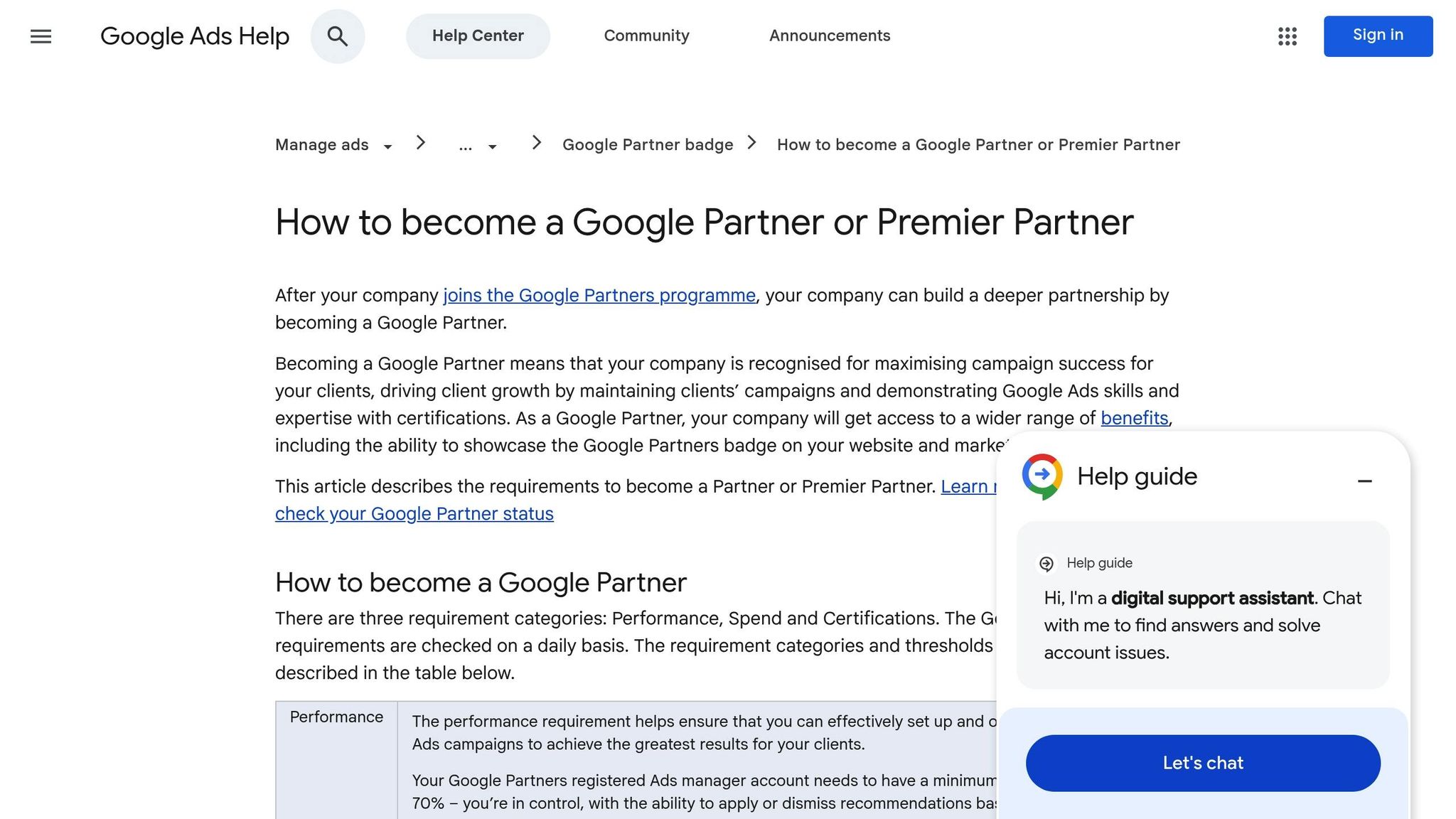Image resolution: width=1456 pixels, height=819 pixels.
Task: Click the Performance cell in the requirements table
Action: click(x=336, y=717)
